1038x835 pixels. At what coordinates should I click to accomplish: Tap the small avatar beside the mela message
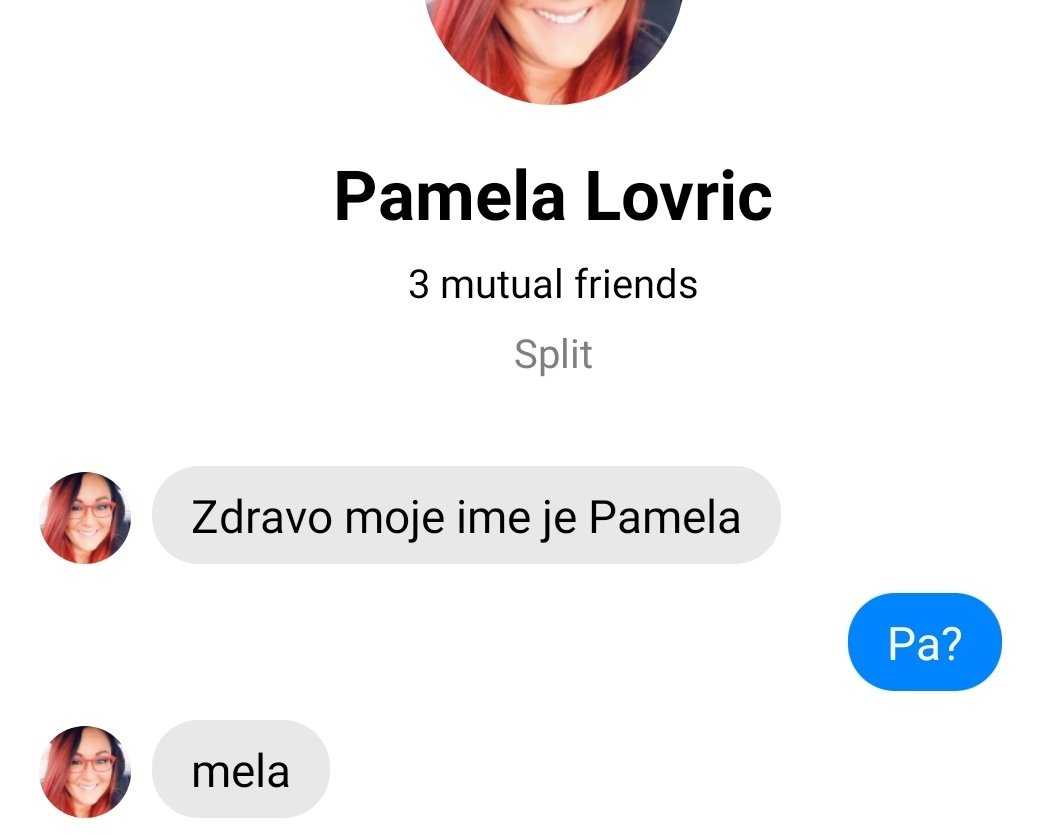[85, 771]
